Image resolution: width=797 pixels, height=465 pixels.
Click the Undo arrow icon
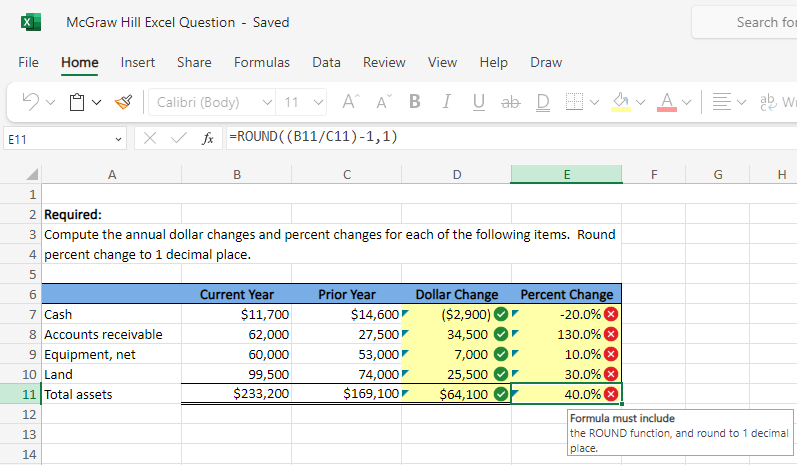click(30, 102)
